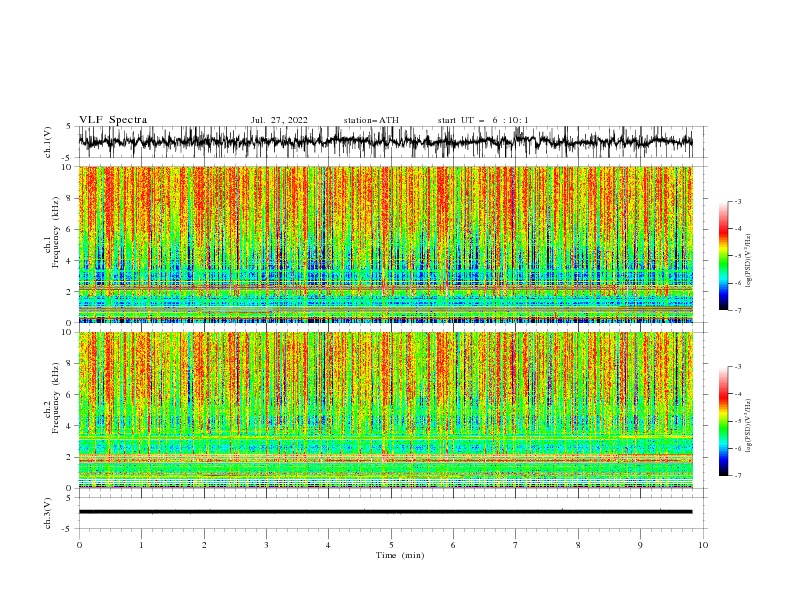The width and height of the screenshot is (792, 612).
Task: Click the "Time (min)" axis label
Action: point(400,555)
